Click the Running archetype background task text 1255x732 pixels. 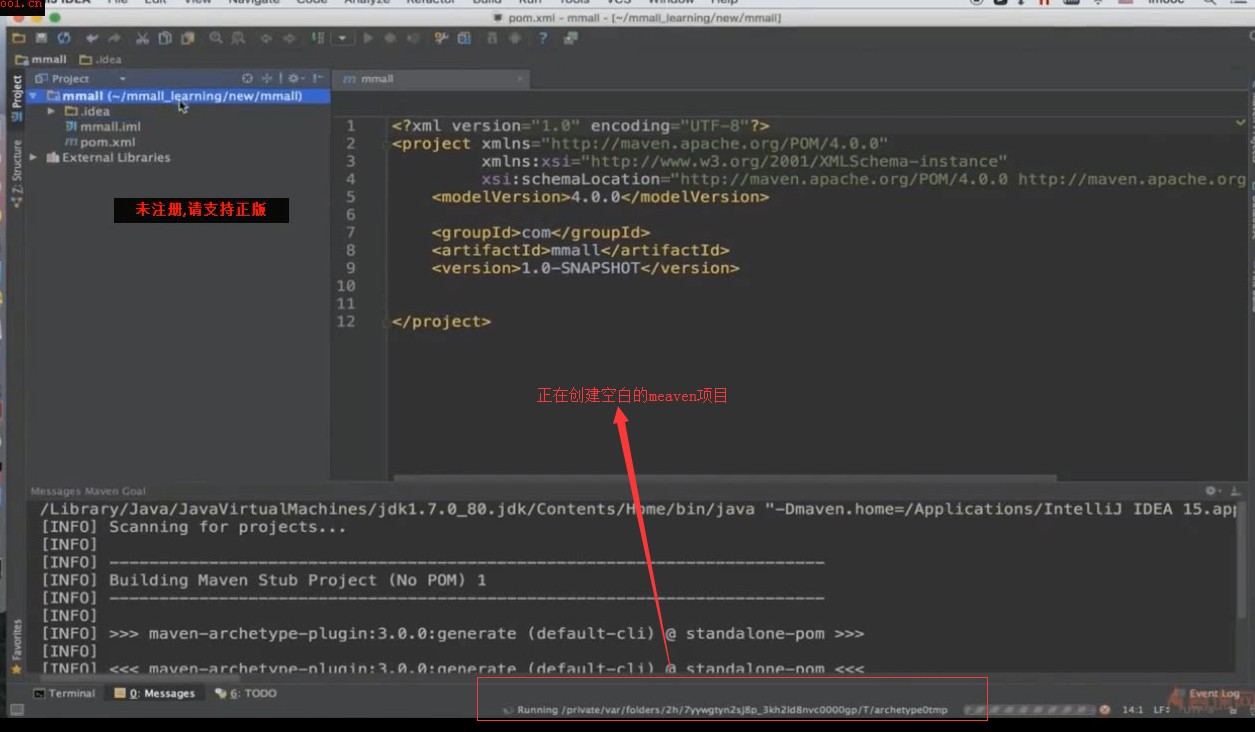pyautogui.click(x=731, y=710)
